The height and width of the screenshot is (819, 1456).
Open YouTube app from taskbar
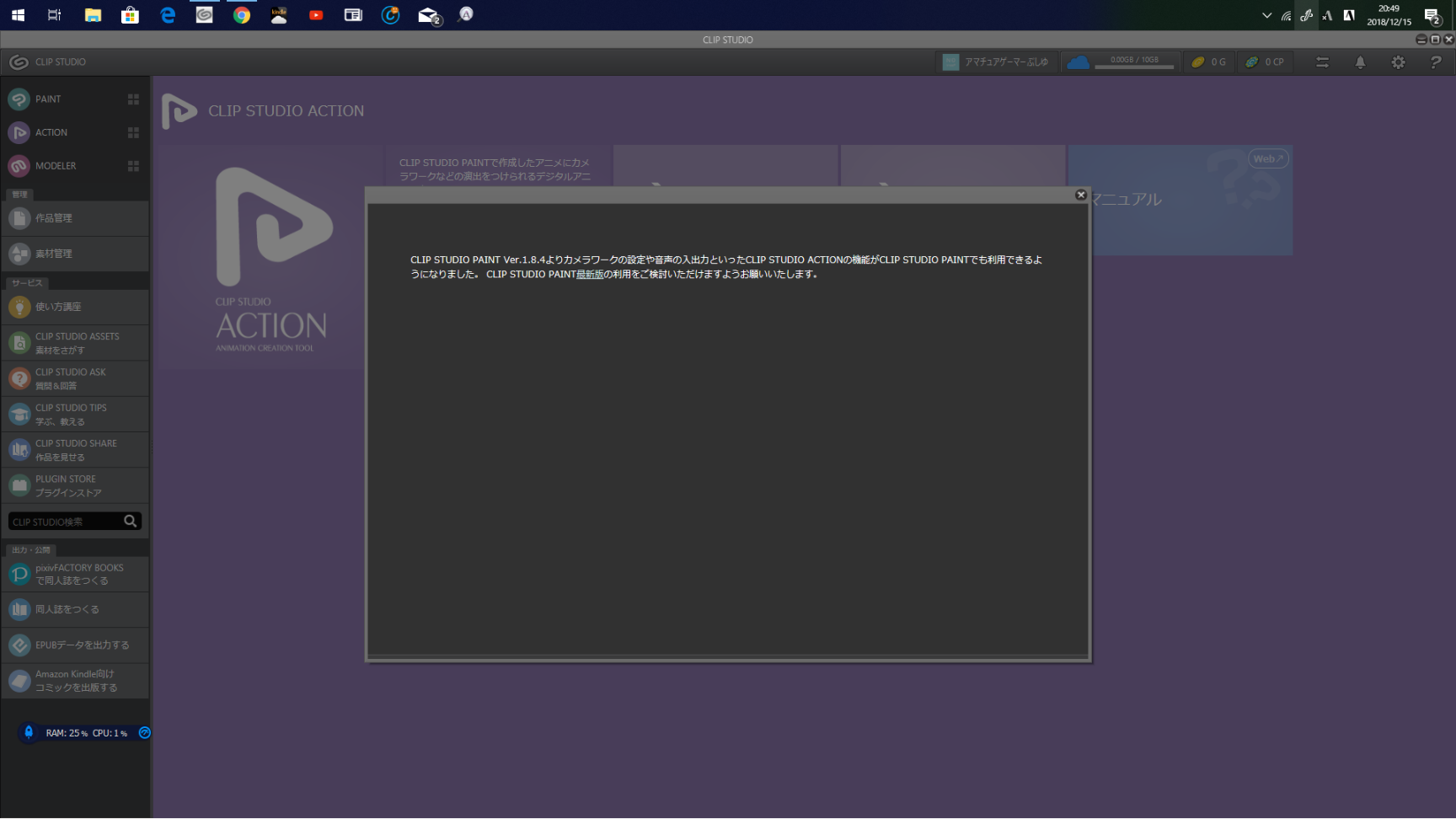(316, 15)
